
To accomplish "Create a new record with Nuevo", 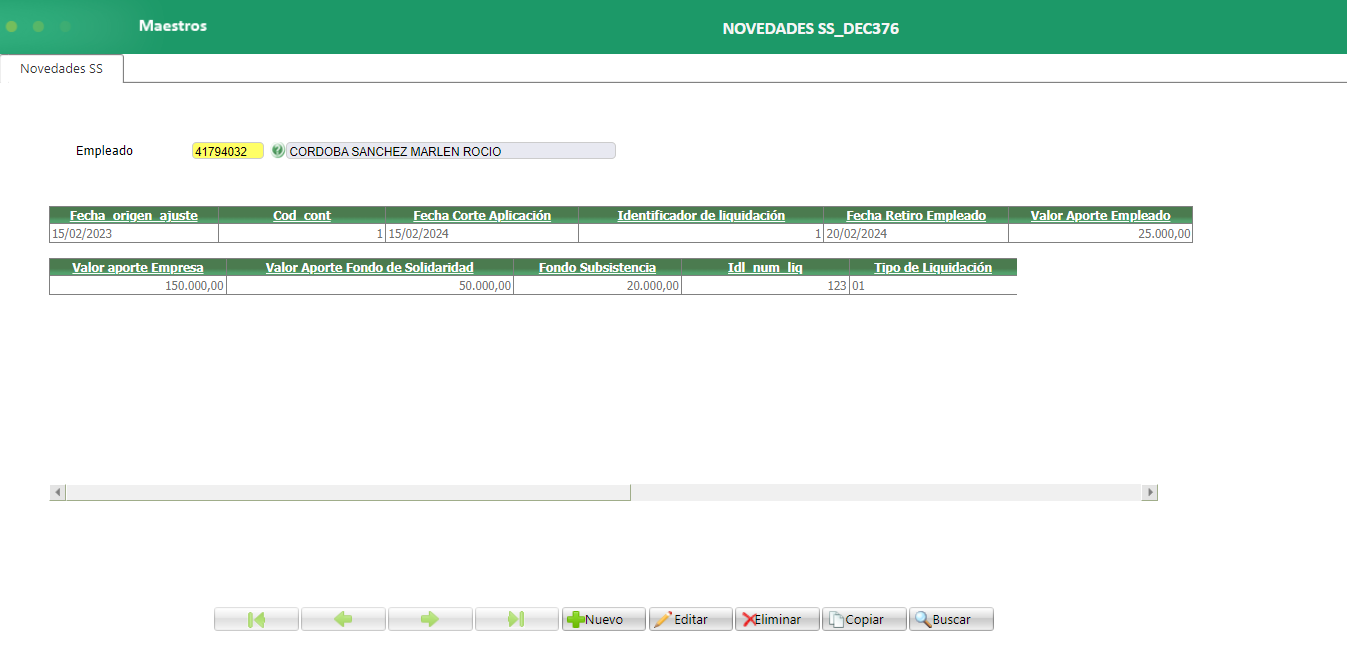I will tap(604, 619).
